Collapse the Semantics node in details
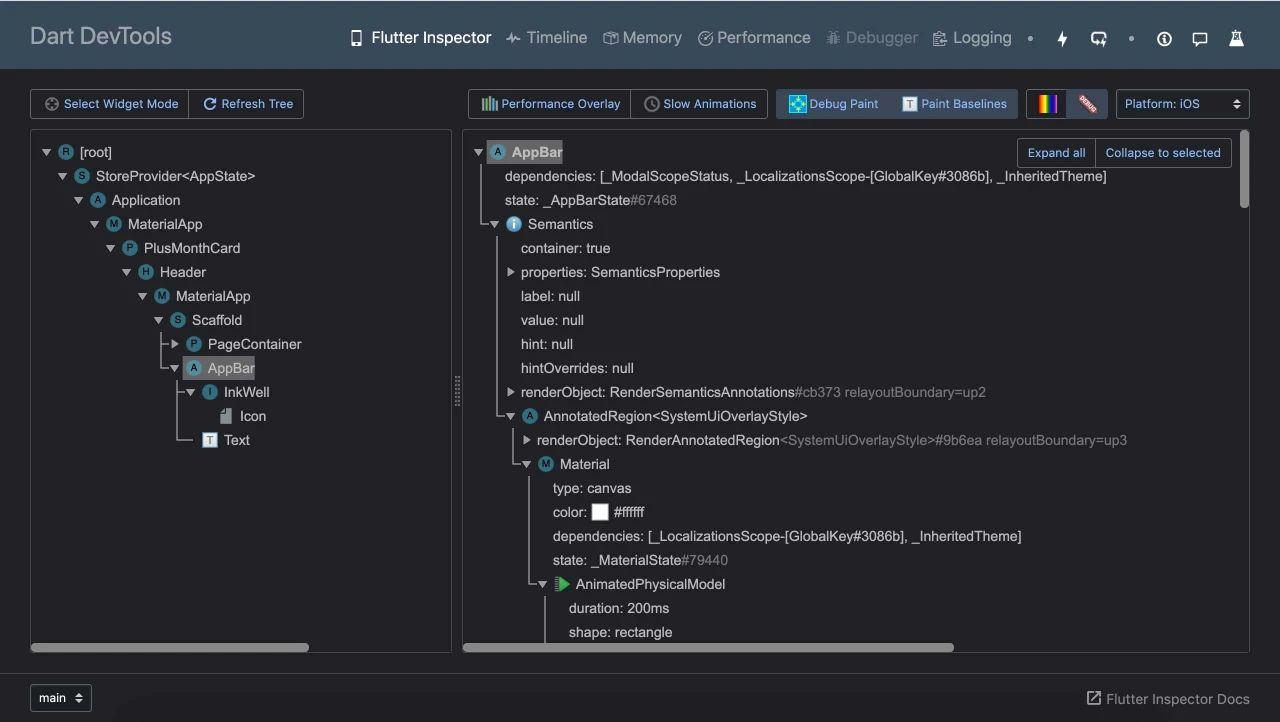This screenshot has height=722, width=1280. (x=494, y=224)
